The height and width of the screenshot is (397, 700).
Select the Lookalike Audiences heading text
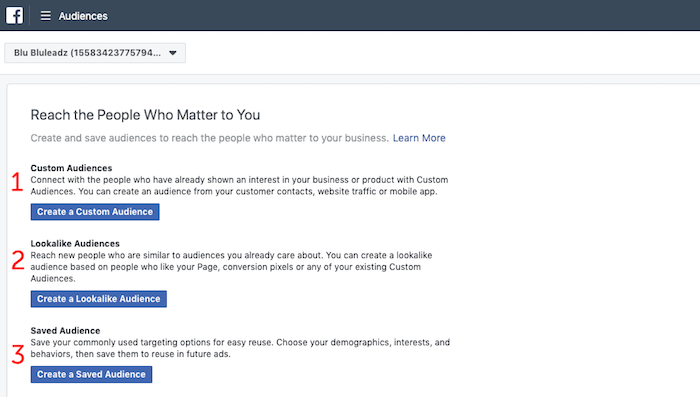point(75,243)
